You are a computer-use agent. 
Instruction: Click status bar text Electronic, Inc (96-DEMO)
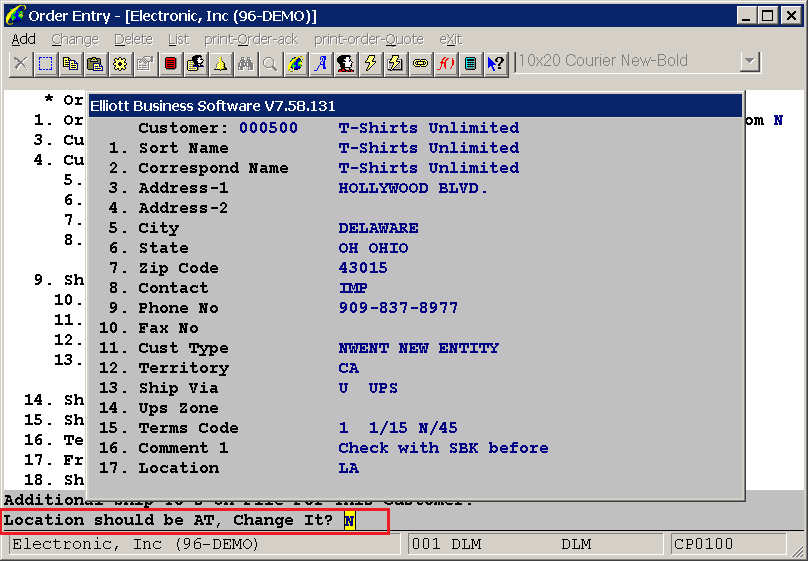point(136,544)
